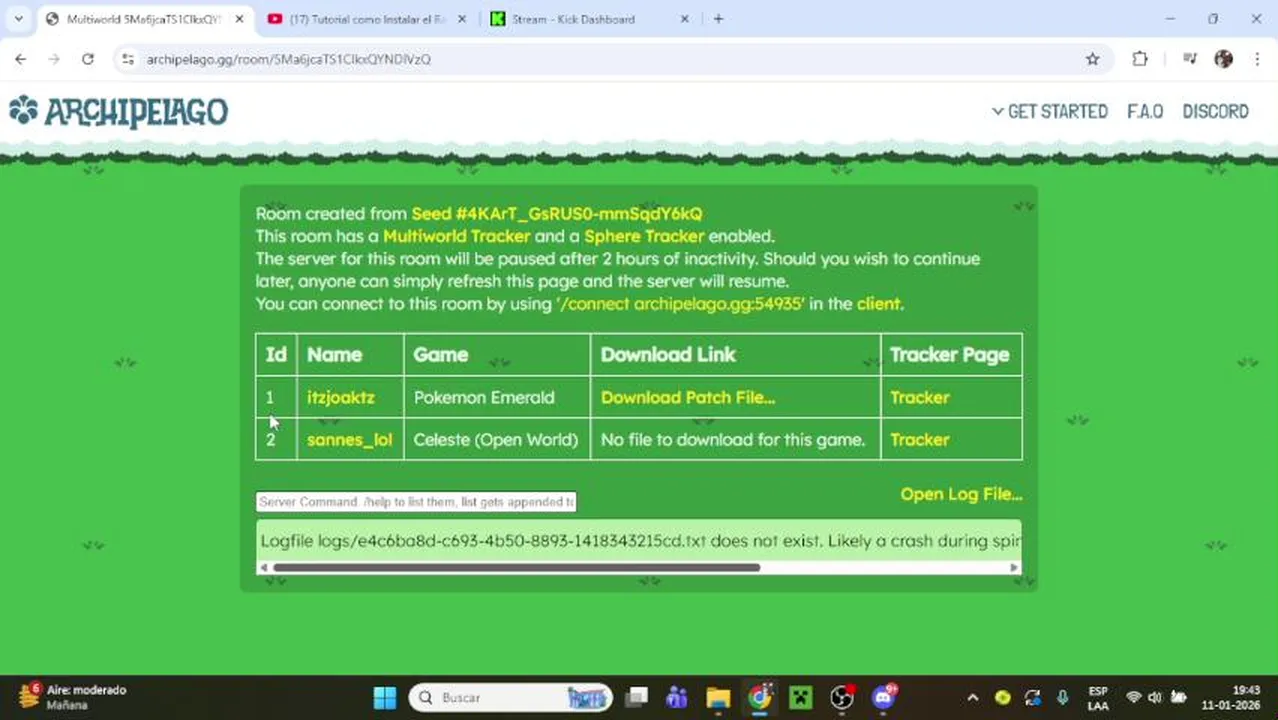Image resolution: width=1278 pixels, height=720 pixels.
Task: Open the Sphere Tracker link
Action: (x=644, y=236)
